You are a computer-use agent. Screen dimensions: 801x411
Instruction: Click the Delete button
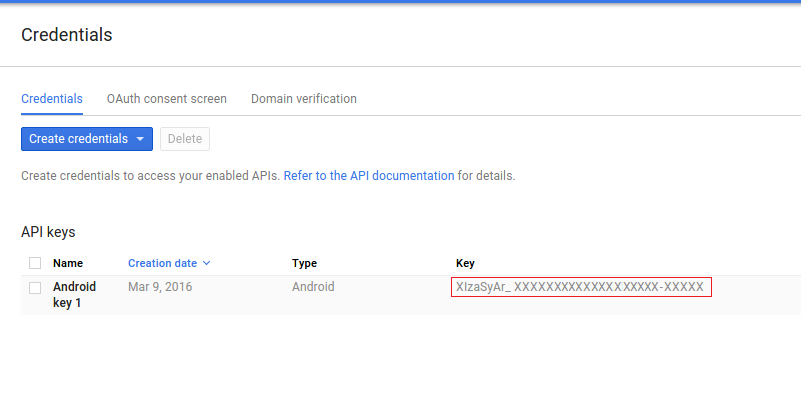click(x=185, y=139)
